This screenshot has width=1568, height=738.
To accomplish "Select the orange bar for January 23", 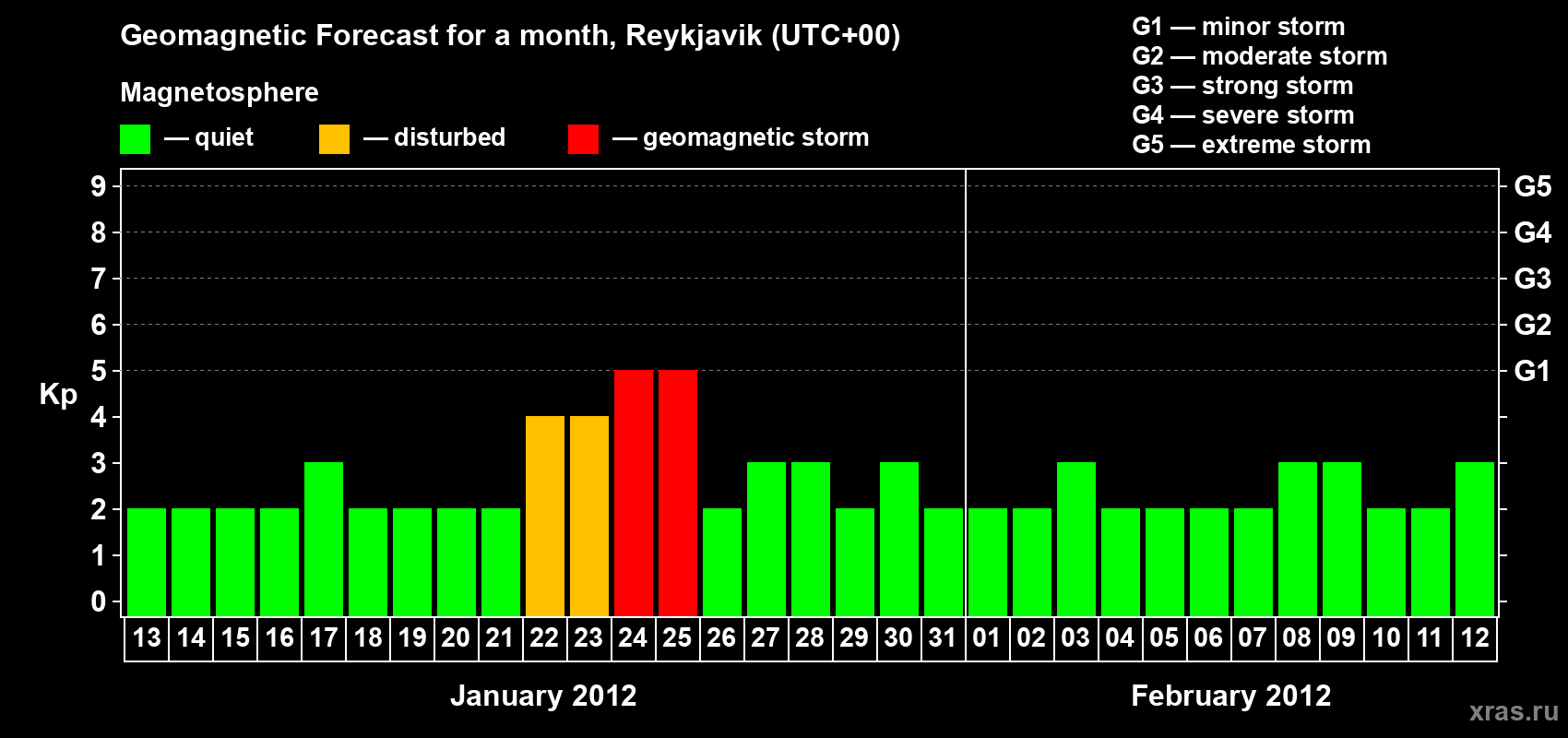I will coord(589,516).
